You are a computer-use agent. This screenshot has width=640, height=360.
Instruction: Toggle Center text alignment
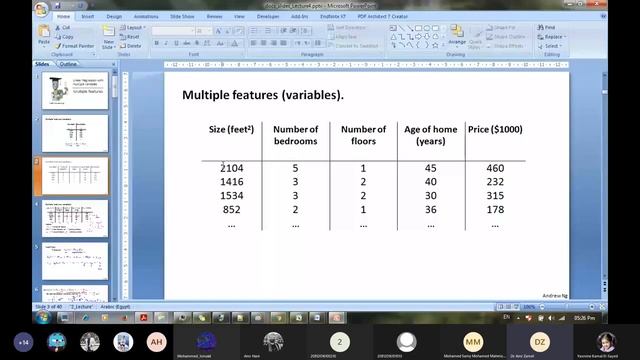tap(263, 43)
